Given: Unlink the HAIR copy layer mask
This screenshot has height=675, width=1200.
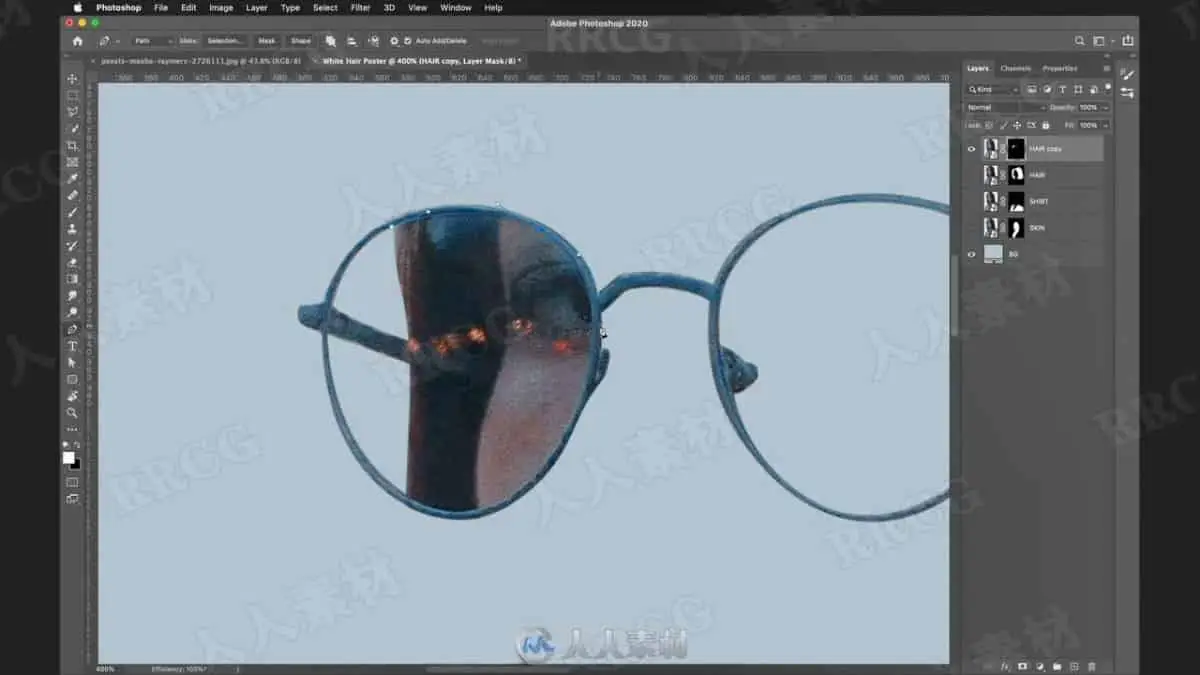Looking at the screenshot, I should [1003, 149].
